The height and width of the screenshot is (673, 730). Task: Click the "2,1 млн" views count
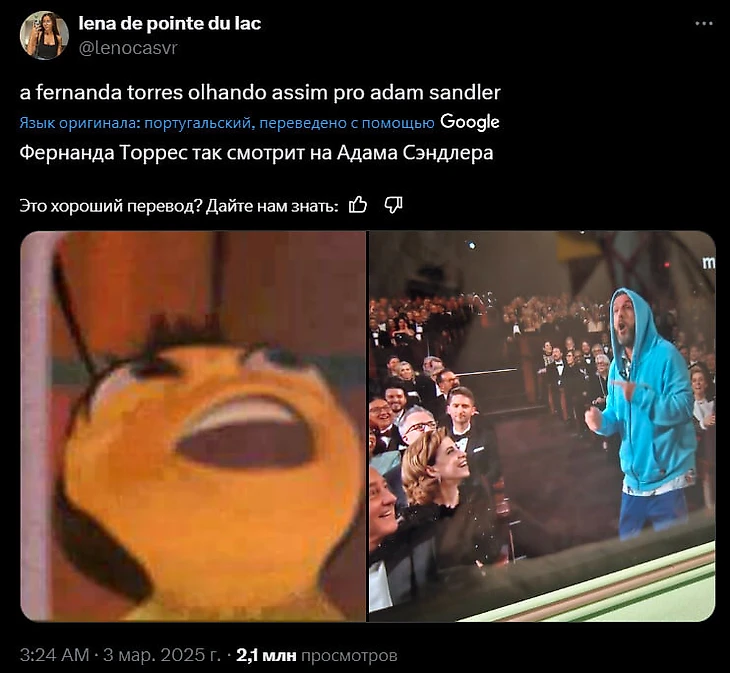click(266, 655)
